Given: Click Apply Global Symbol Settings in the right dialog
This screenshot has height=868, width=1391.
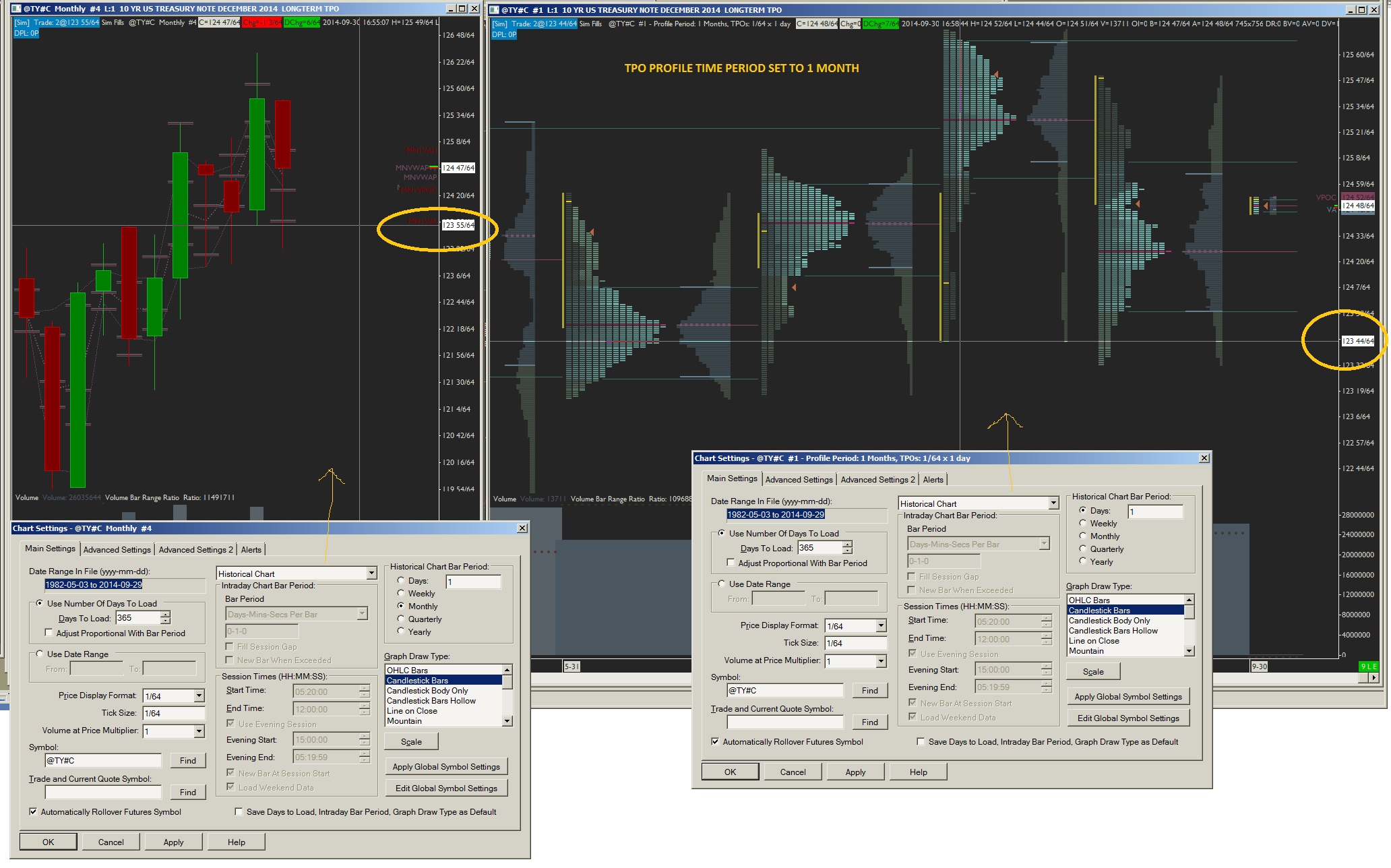Looking at the screenshot, I should coord(1127,697).
